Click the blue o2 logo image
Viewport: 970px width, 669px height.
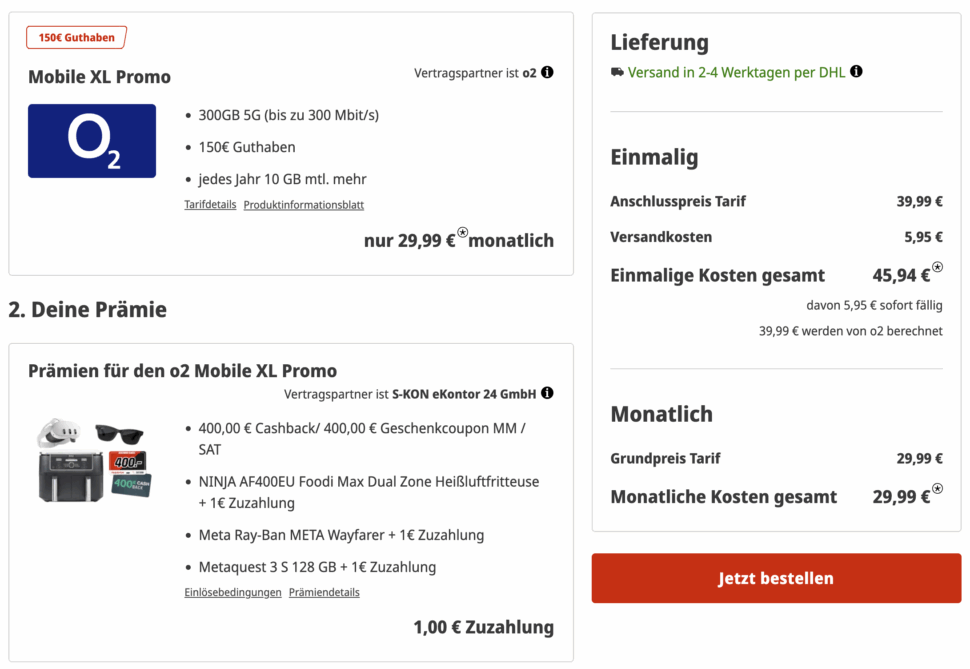tap(92, 141)
